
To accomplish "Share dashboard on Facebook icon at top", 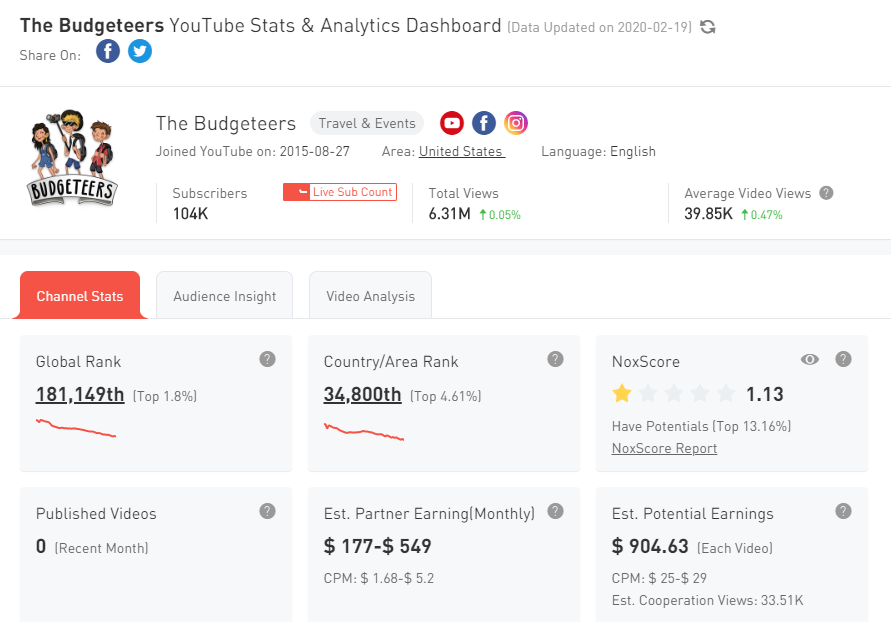I will click(x=108, y=51).
